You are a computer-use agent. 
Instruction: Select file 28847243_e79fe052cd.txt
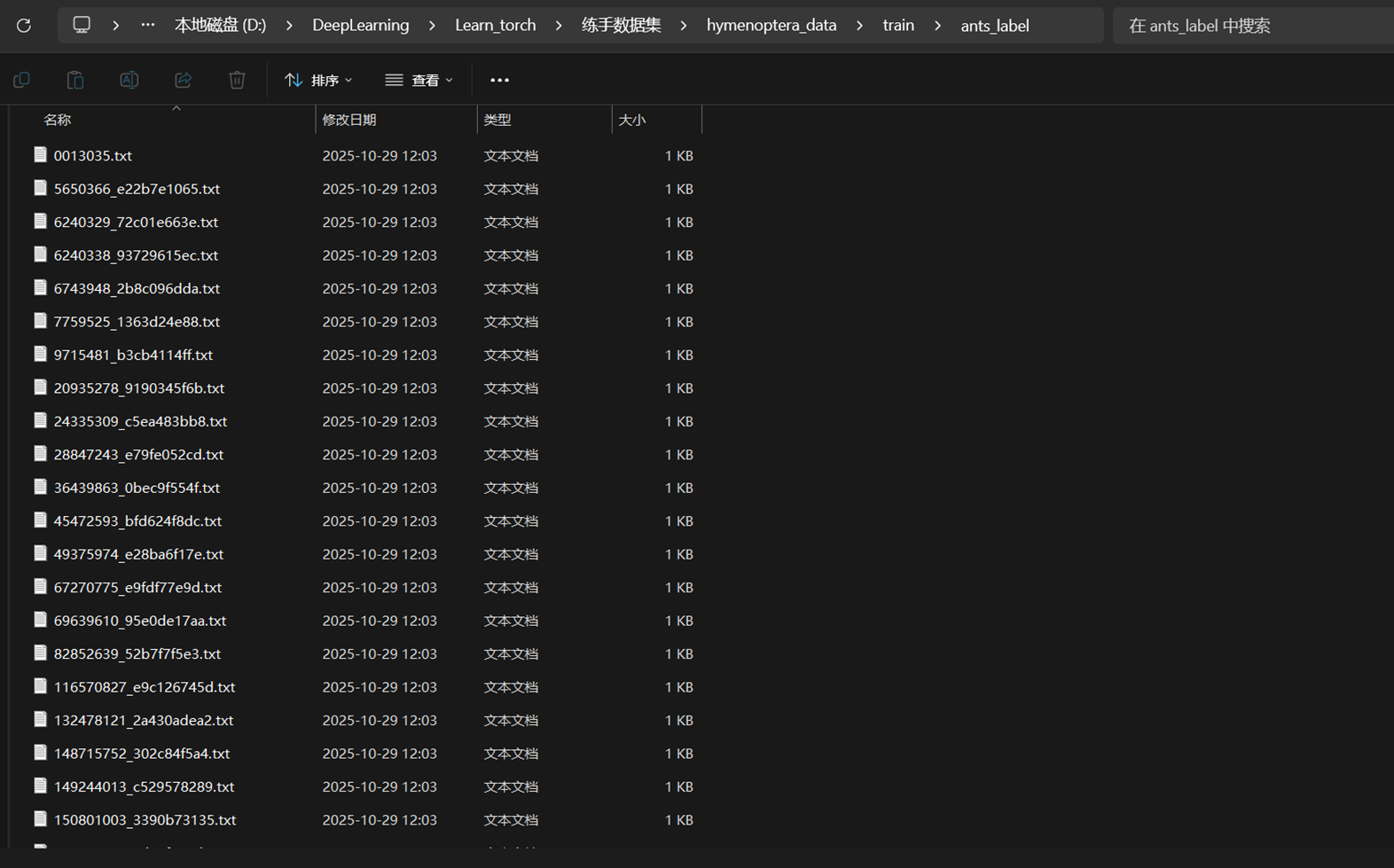point(138,455)
